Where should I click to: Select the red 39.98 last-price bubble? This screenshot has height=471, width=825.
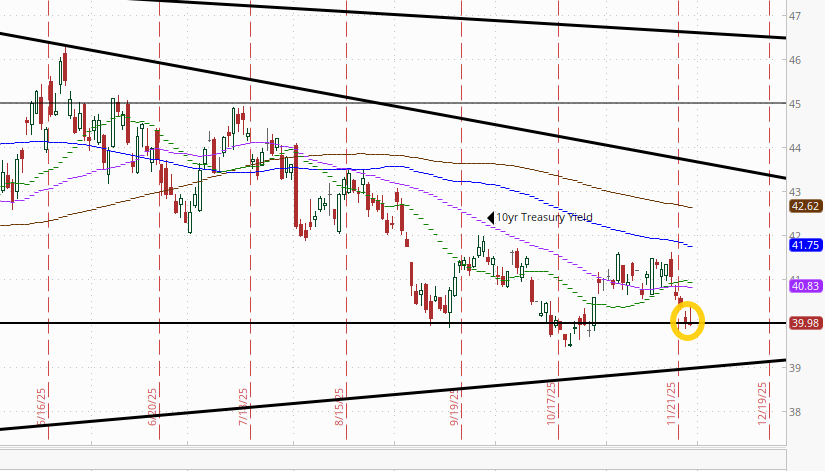[806, 323]
